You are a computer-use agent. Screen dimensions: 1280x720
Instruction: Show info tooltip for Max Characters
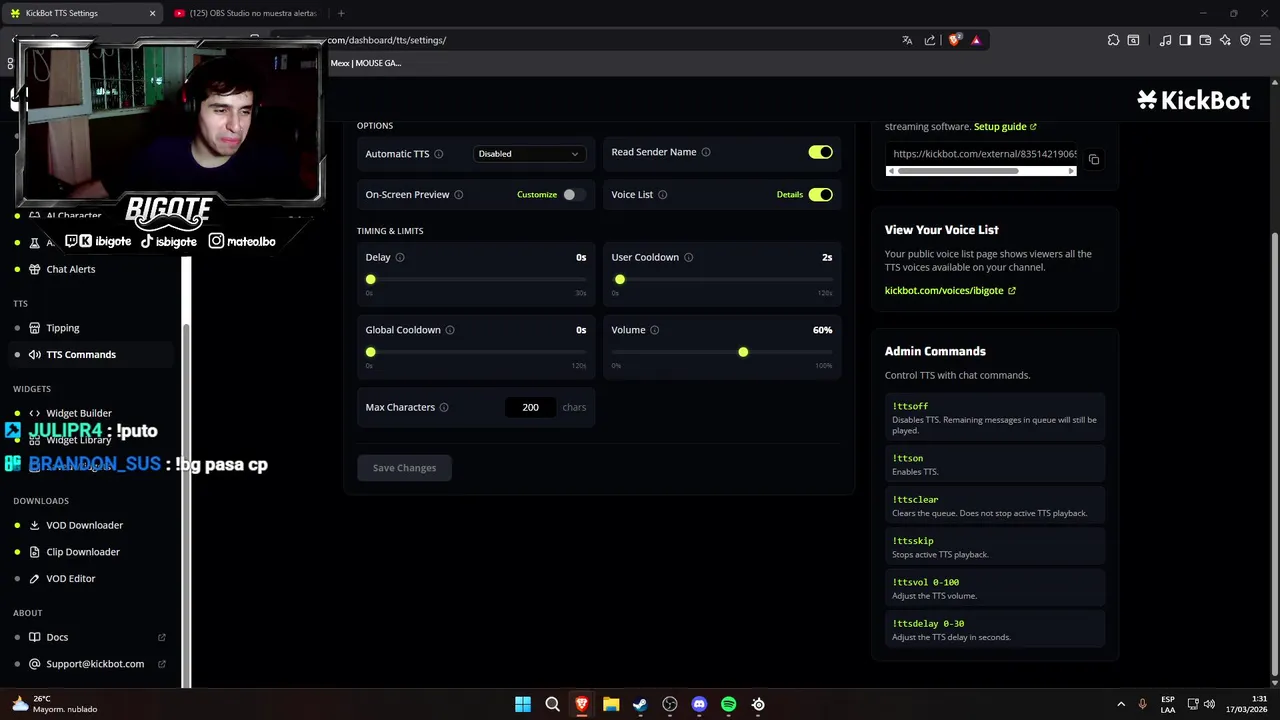coord(444,407)
